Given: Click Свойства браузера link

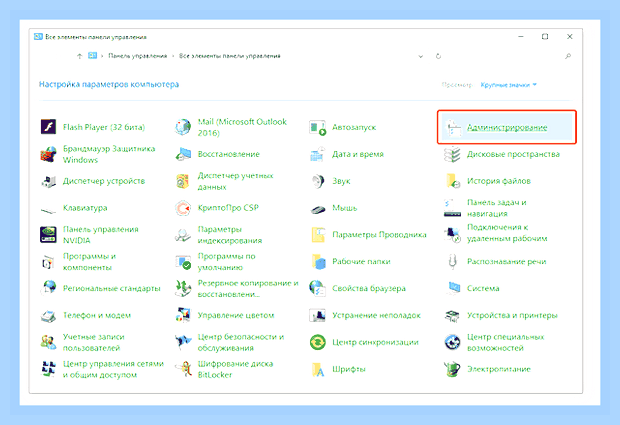Looking at the screenshot, I should pos(369,289).
